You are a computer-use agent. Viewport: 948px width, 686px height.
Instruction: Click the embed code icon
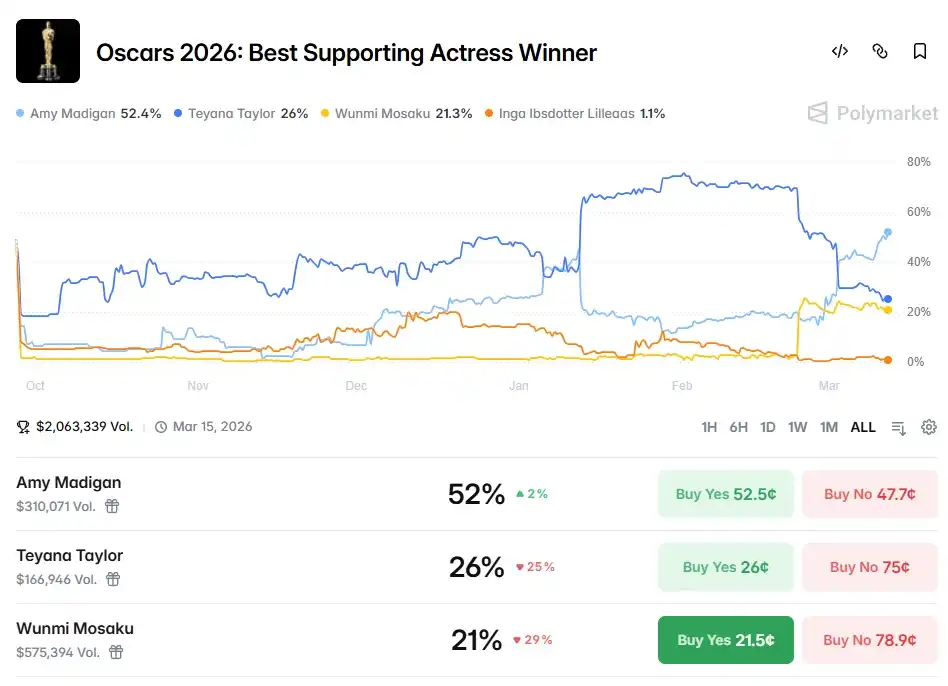coord(840,51)
